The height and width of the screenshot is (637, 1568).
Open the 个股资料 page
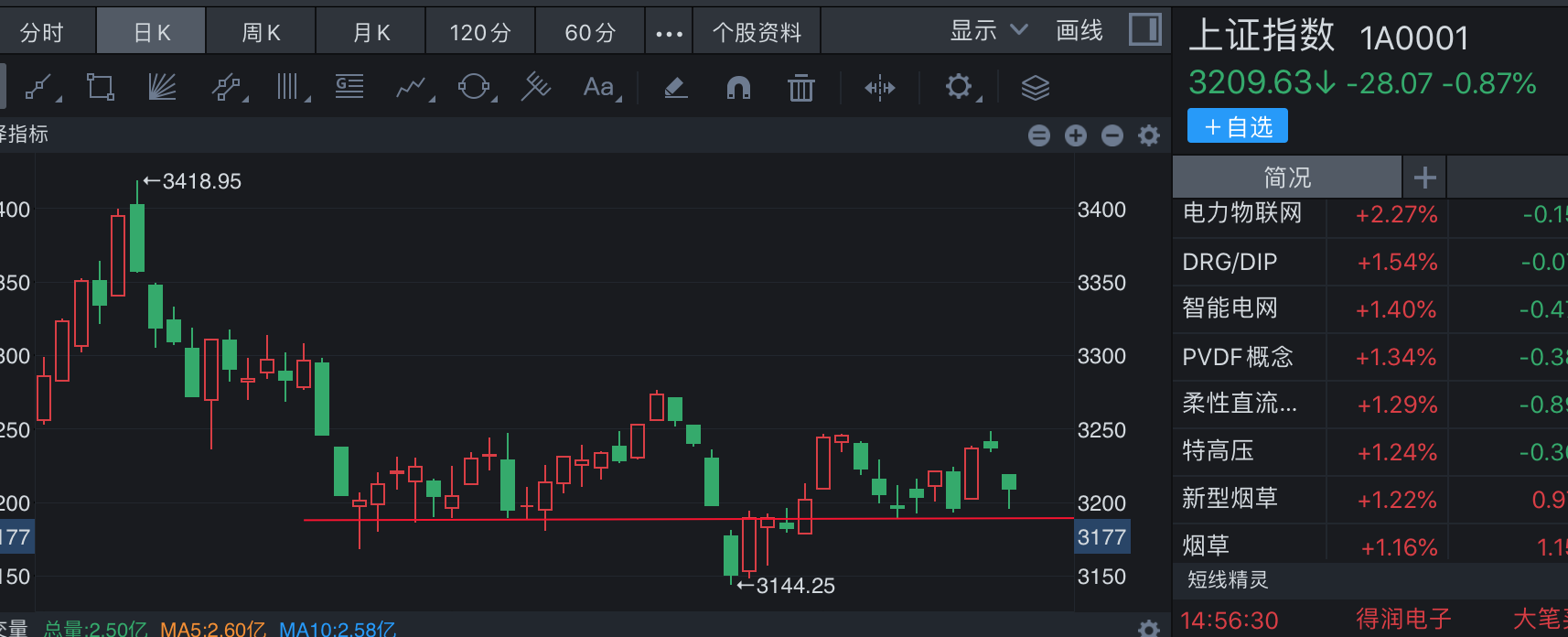coord(757,33)
